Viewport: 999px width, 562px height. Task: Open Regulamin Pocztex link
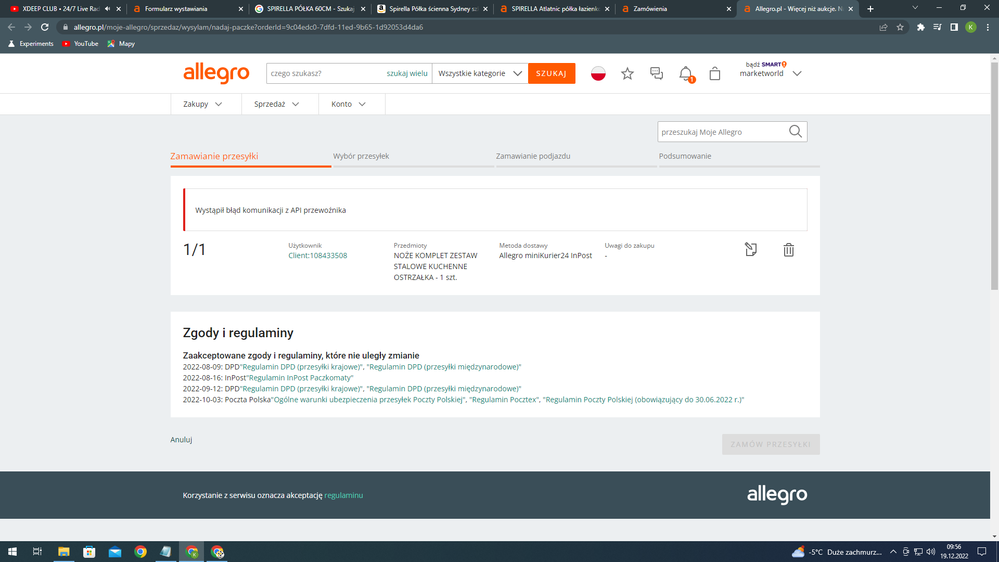pyautogui.click(x=503, y=400)
